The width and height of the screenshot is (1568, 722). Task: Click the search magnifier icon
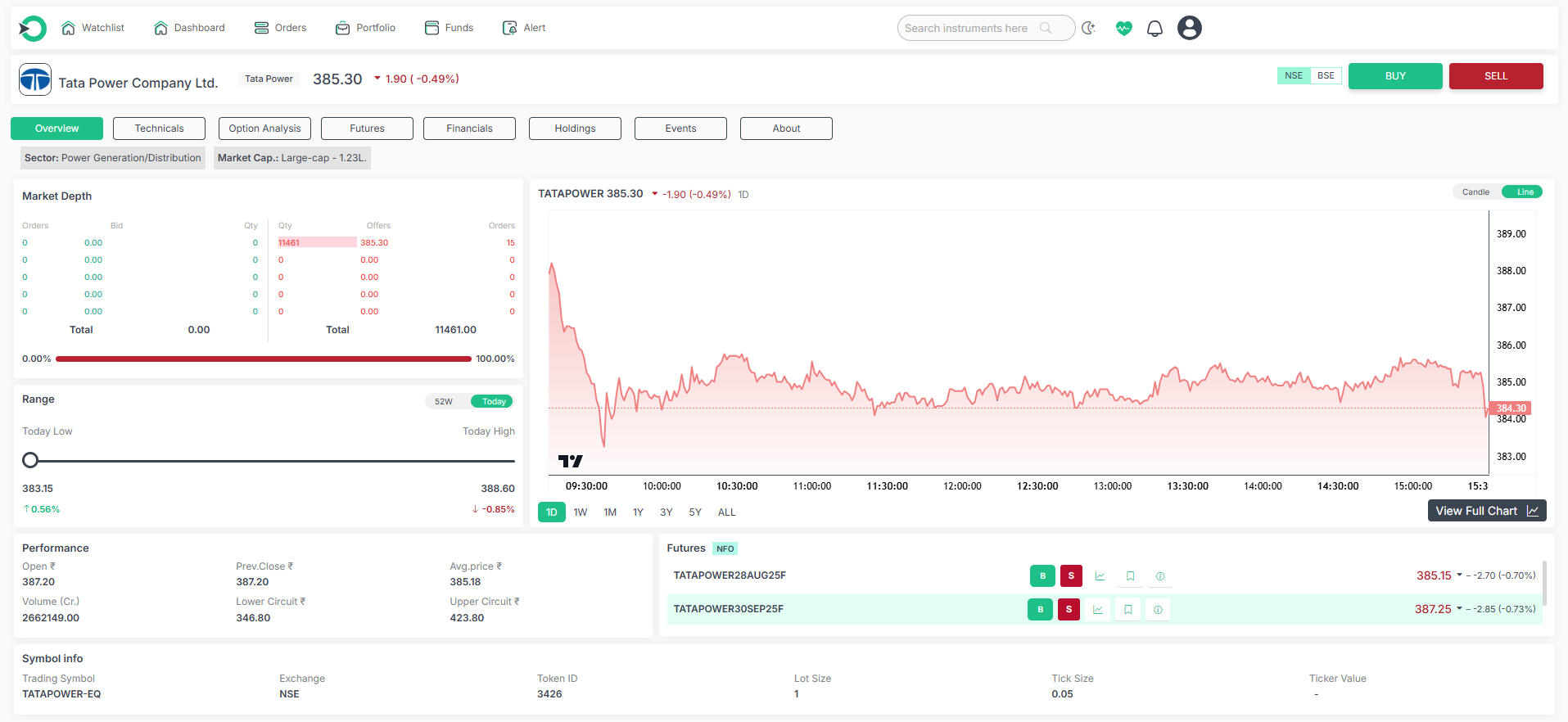pos(1046,28)
